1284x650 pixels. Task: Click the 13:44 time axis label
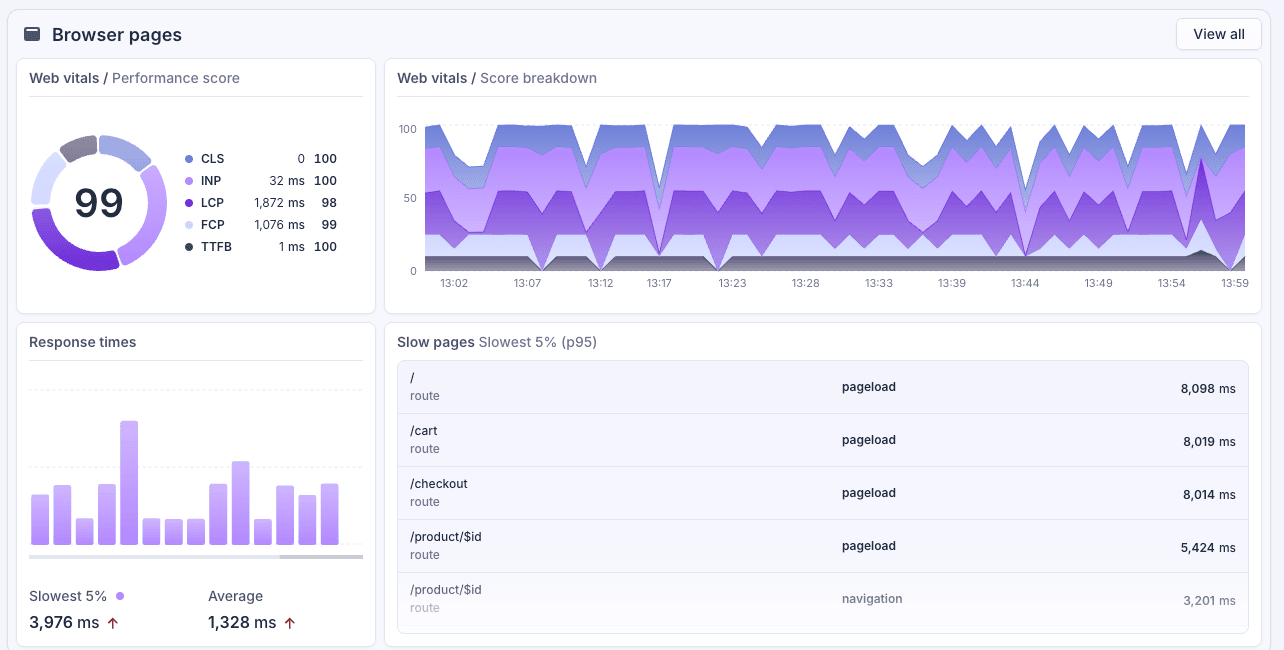point(1025,284)
